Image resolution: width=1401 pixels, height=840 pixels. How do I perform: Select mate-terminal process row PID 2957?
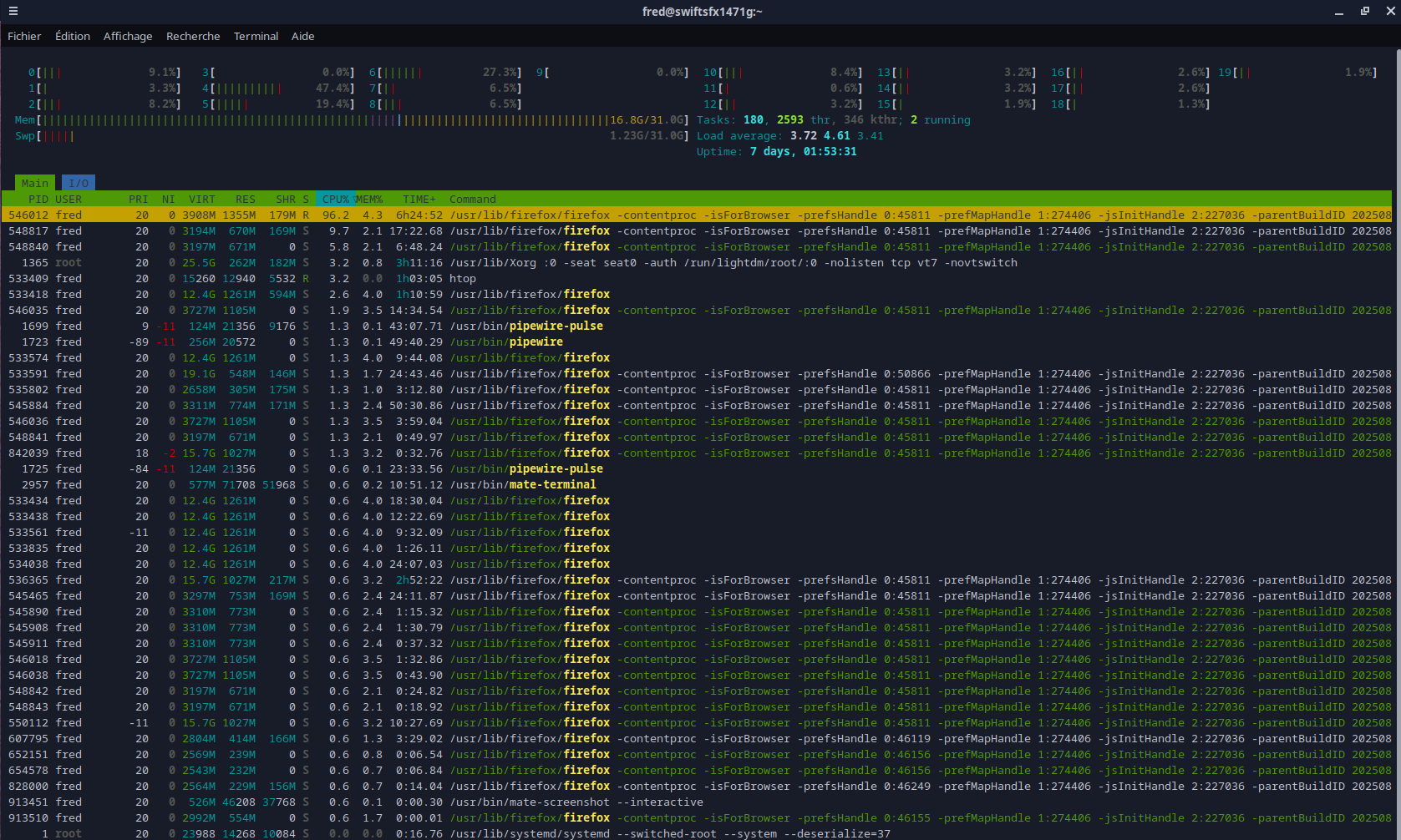(x=697, y=485)
